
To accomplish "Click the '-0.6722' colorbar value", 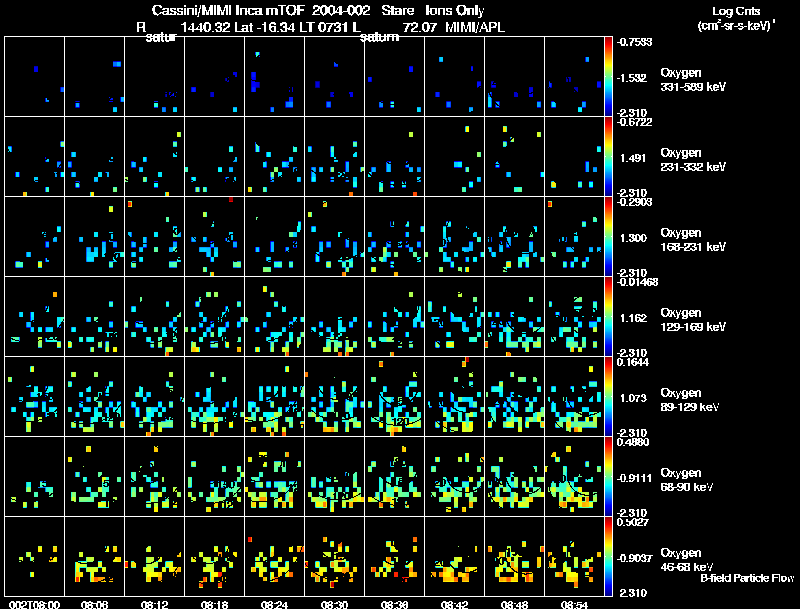I will [x=634, y=122].
